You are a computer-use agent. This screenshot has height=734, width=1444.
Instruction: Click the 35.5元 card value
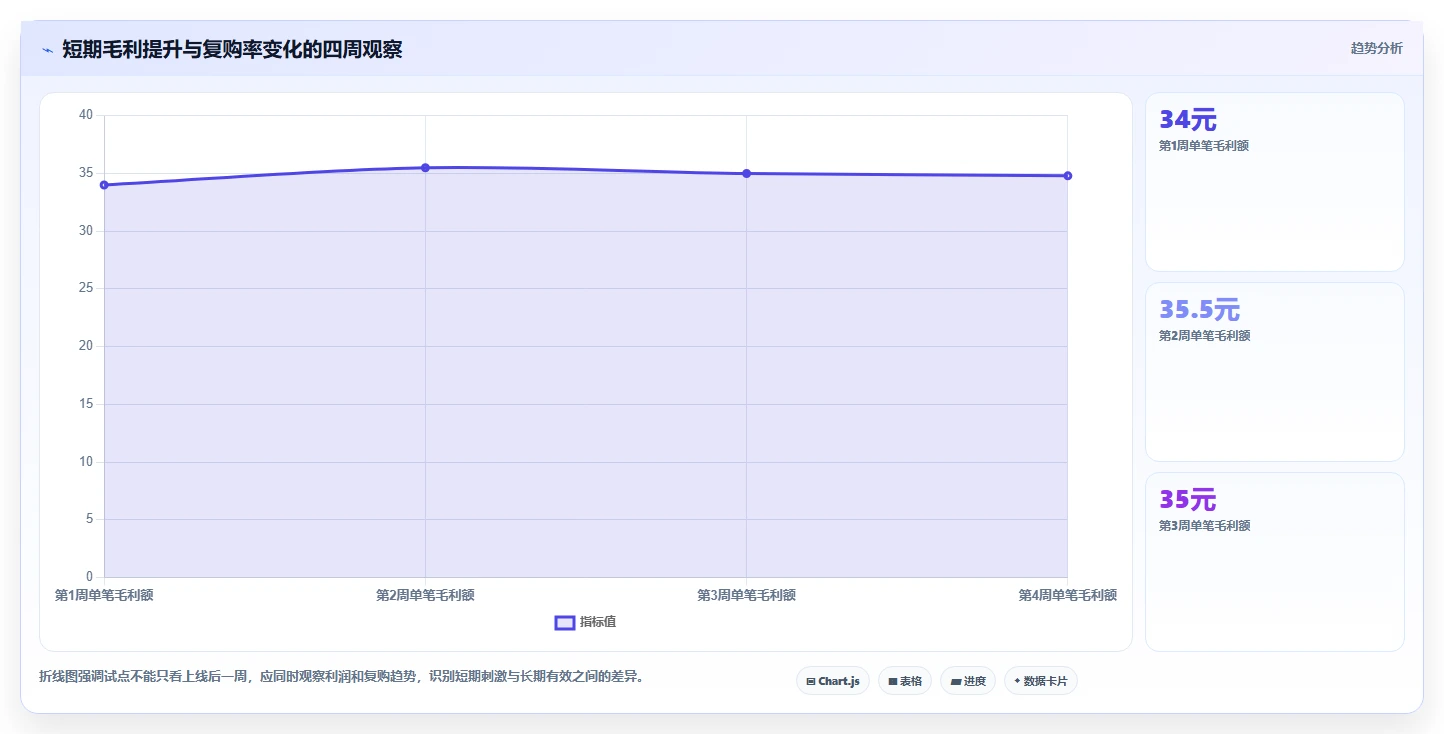1199,310
